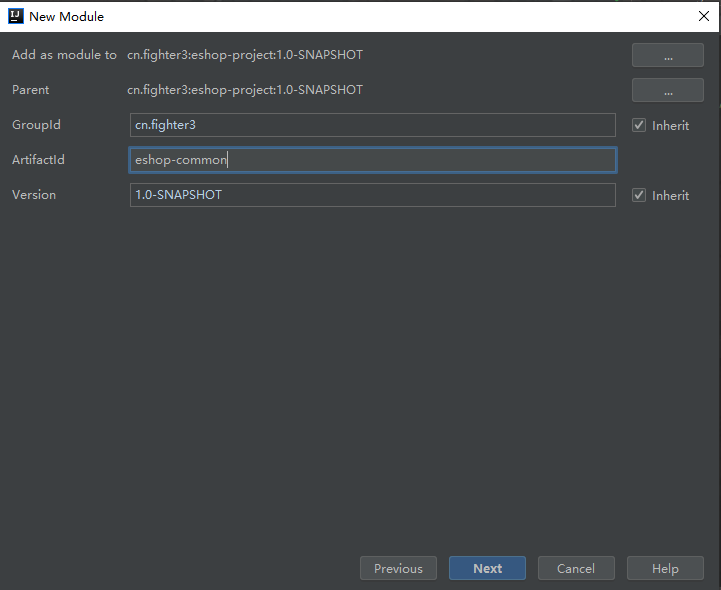
Task: Toggle Inherit checkbox for GroupId
Action: click(x=639, y=125)
